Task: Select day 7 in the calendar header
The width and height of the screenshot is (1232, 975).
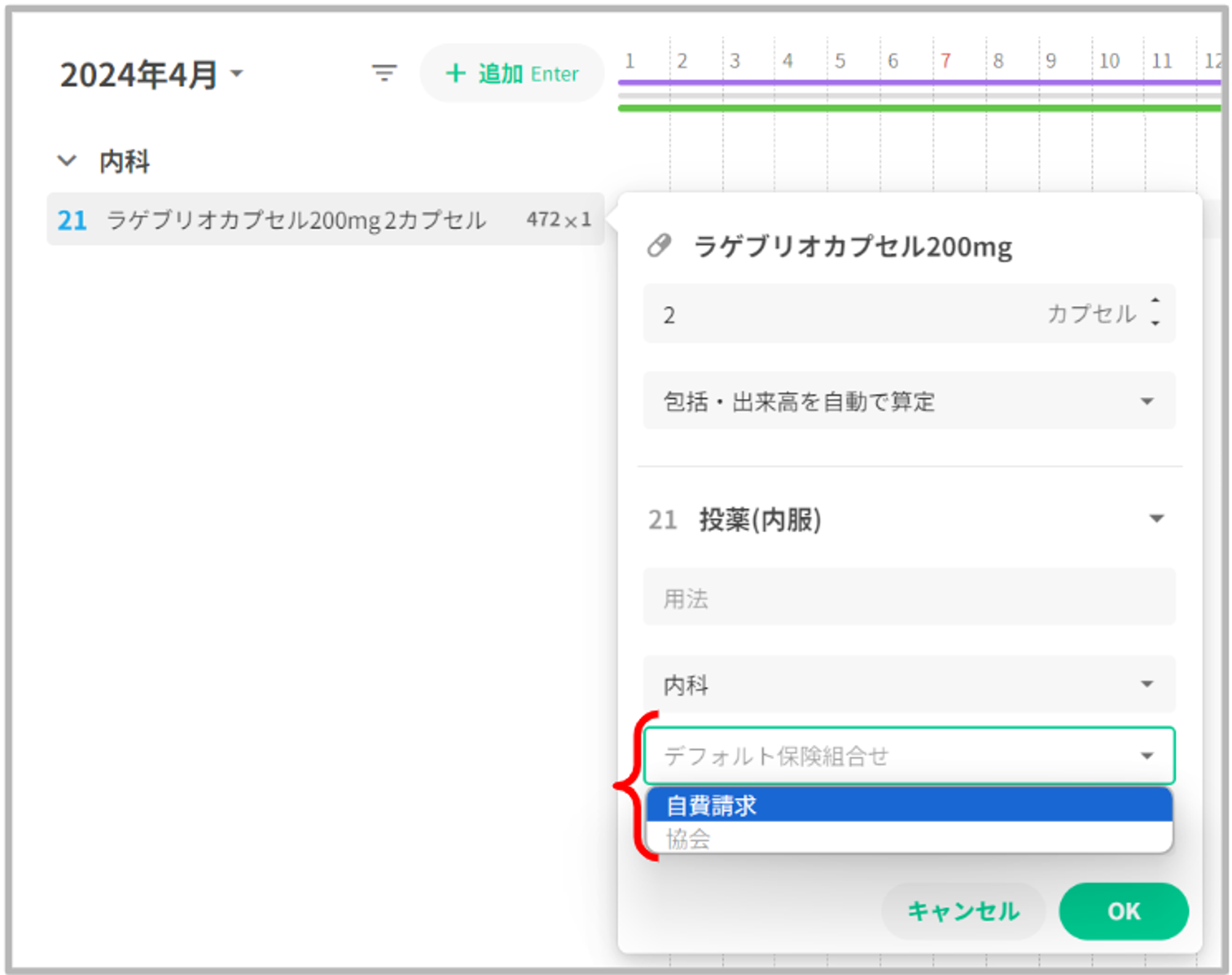Action: click(x=946, y=60)
